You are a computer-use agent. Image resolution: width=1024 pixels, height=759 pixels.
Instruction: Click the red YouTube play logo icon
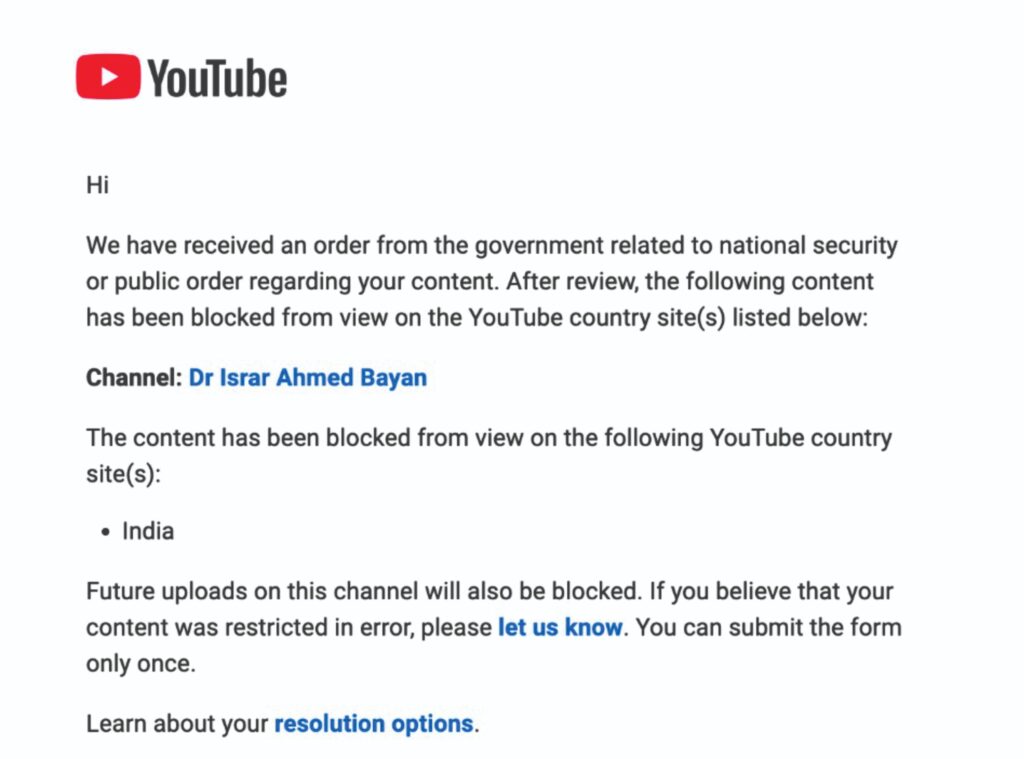click(108, 76)
